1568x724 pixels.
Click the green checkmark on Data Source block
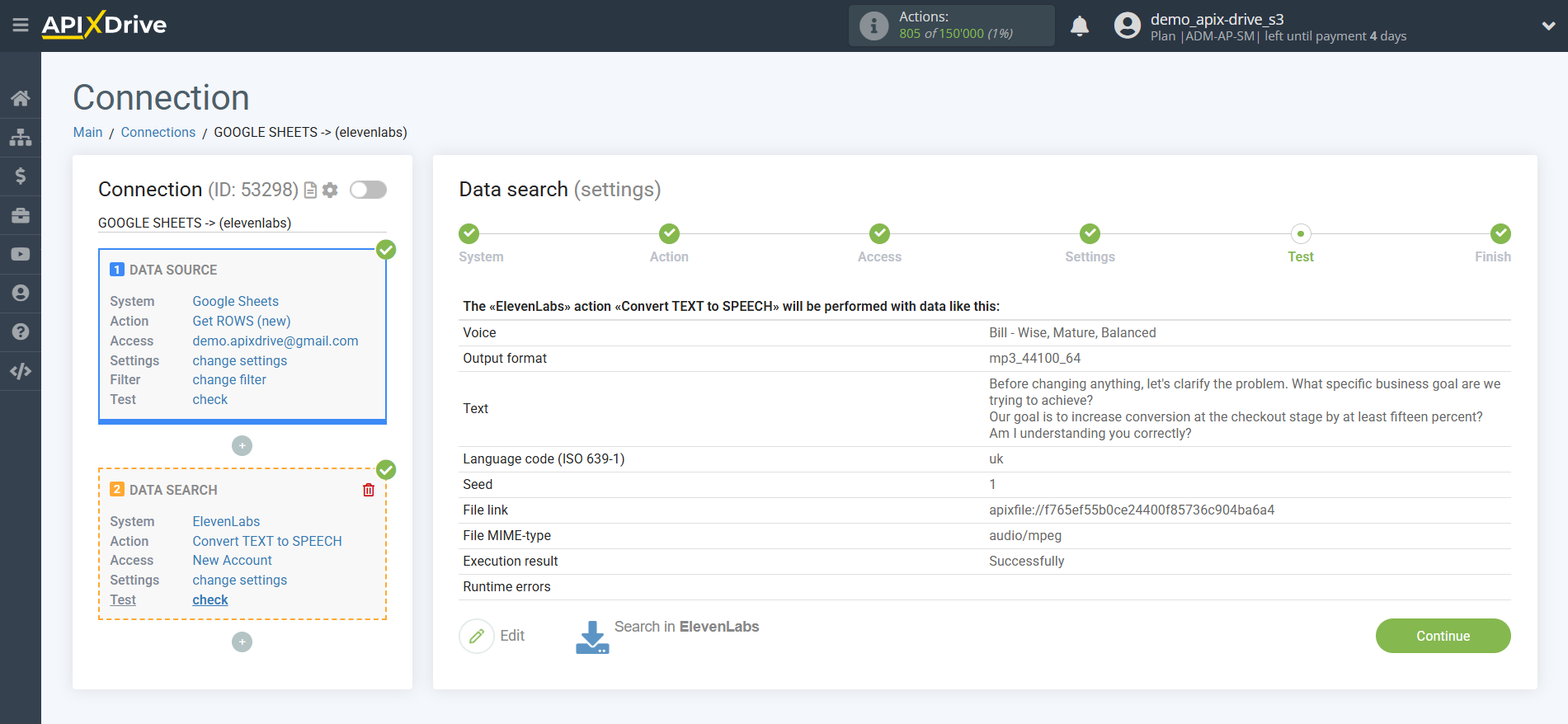click(386, 250)
